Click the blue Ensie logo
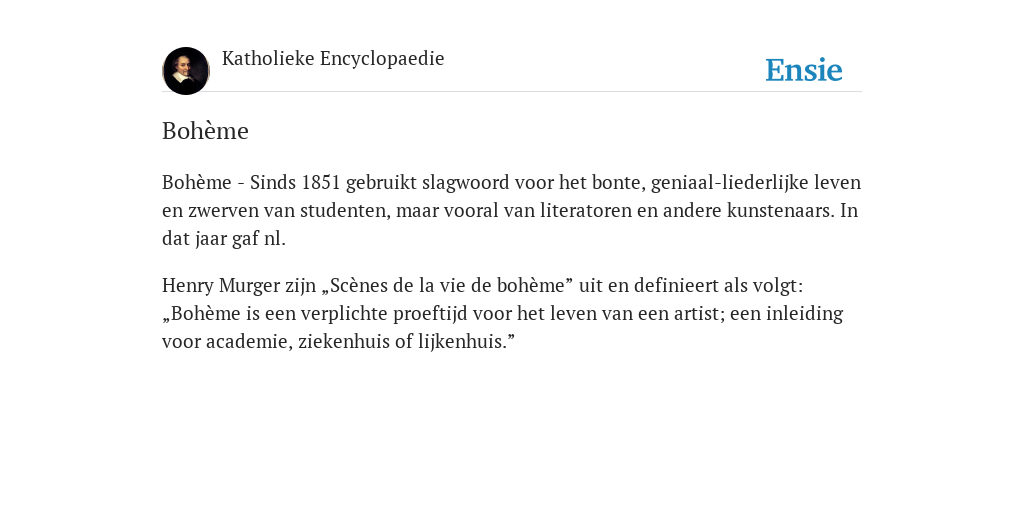Image resolution: width=1024 pixels, height=512 pixels. (804, 70)
